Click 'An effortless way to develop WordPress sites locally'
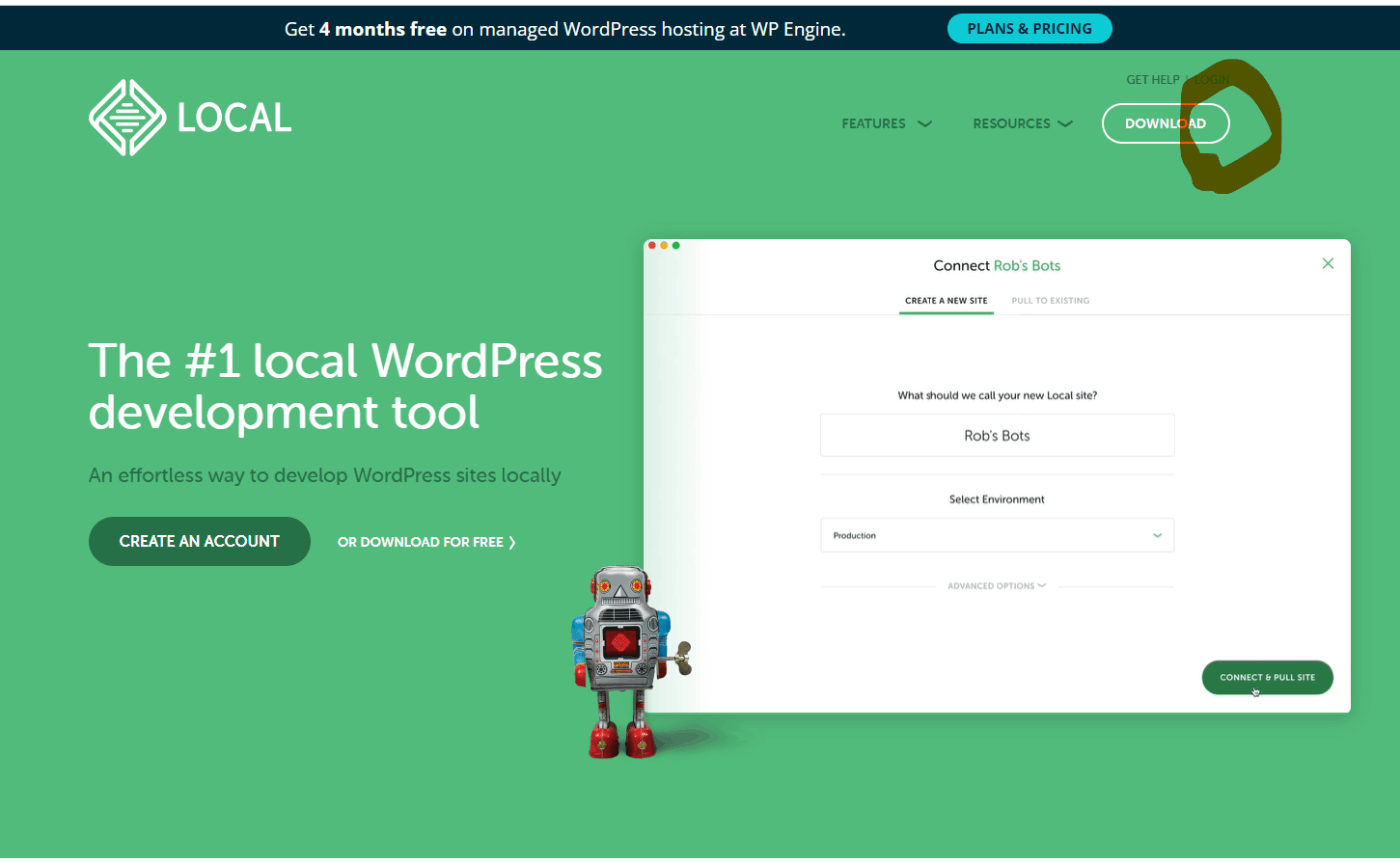 [324, 475]
